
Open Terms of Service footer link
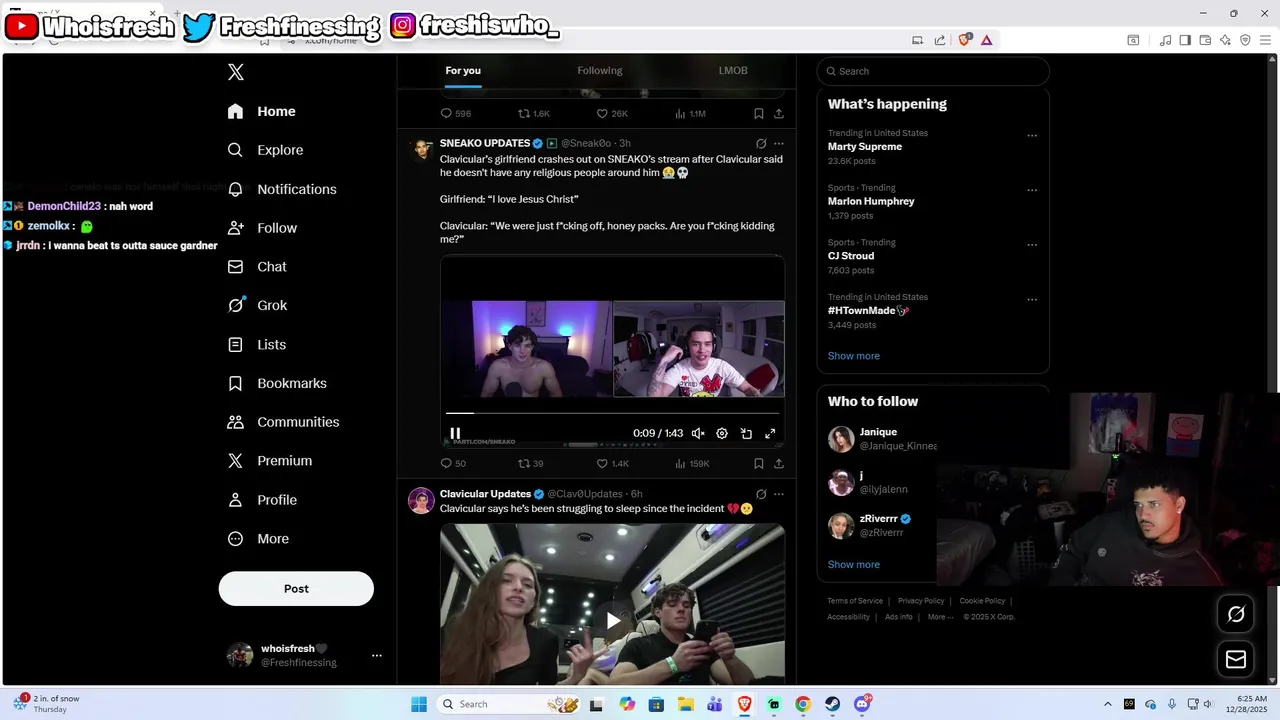[855, 601]
